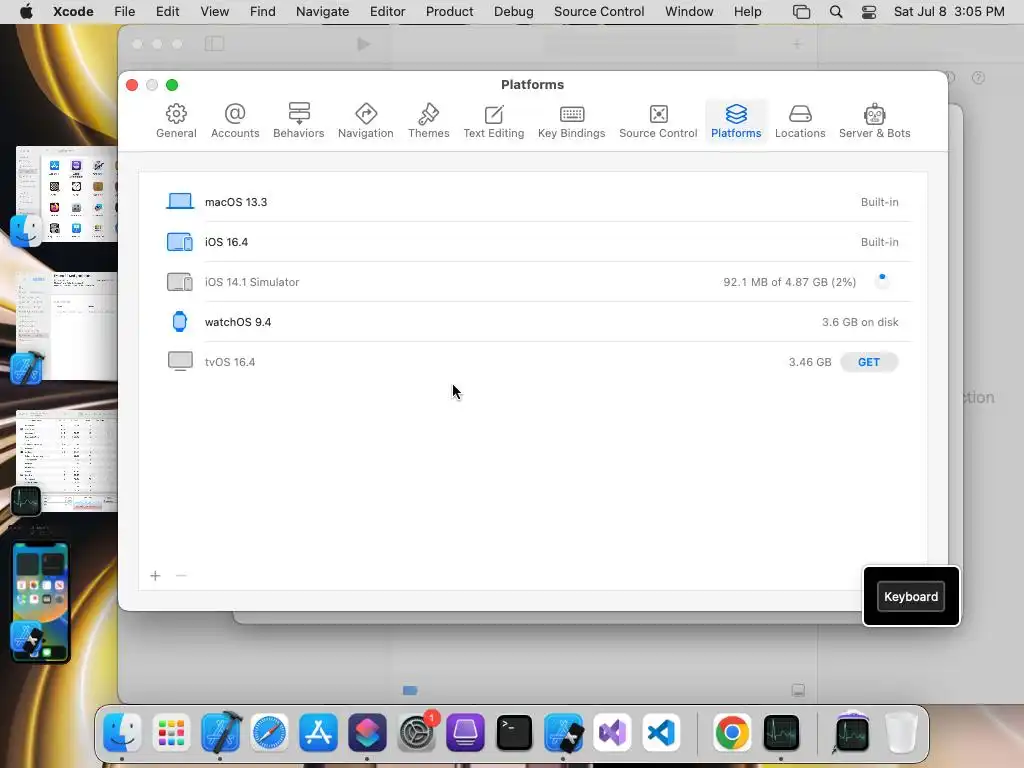Open the Debug menu

(513, 11)
